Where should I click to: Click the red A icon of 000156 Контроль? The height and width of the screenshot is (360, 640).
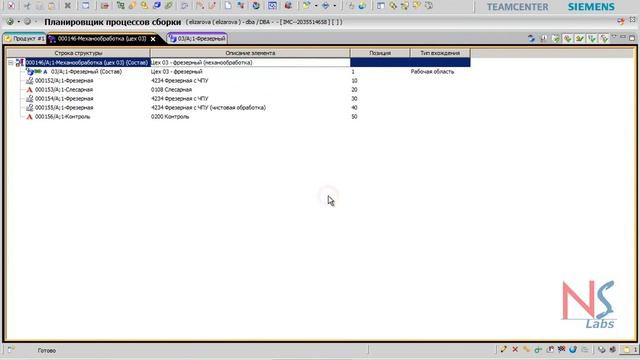[29, 117]
